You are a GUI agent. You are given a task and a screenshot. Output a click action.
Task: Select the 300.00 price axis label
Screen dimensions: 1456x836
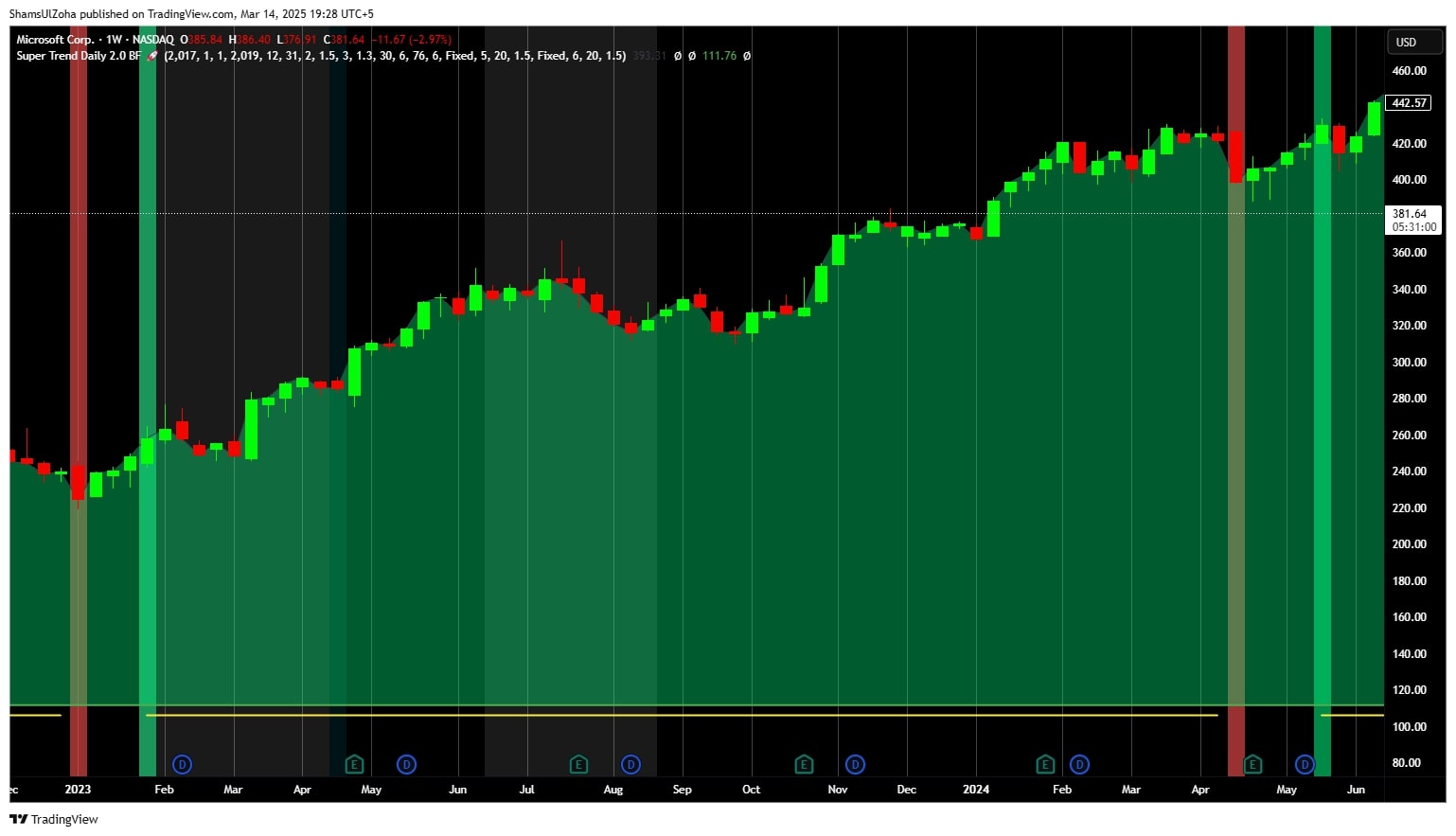(1409, 363)
